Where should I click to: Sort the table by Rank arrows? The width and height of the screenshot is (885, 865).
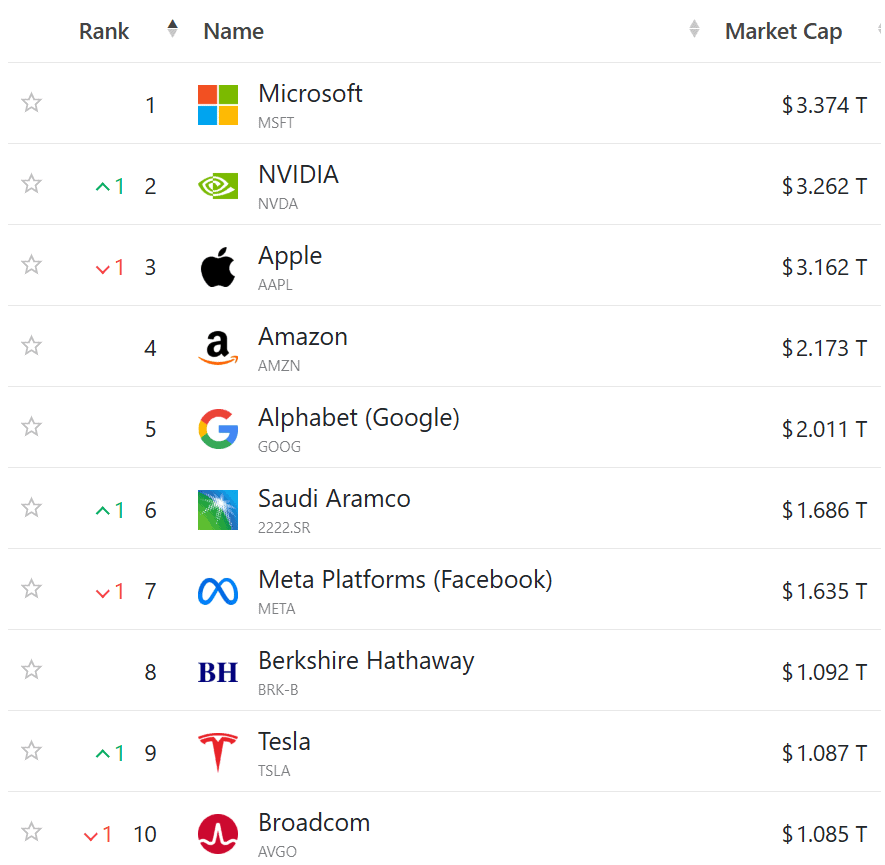tap(172, 30)
